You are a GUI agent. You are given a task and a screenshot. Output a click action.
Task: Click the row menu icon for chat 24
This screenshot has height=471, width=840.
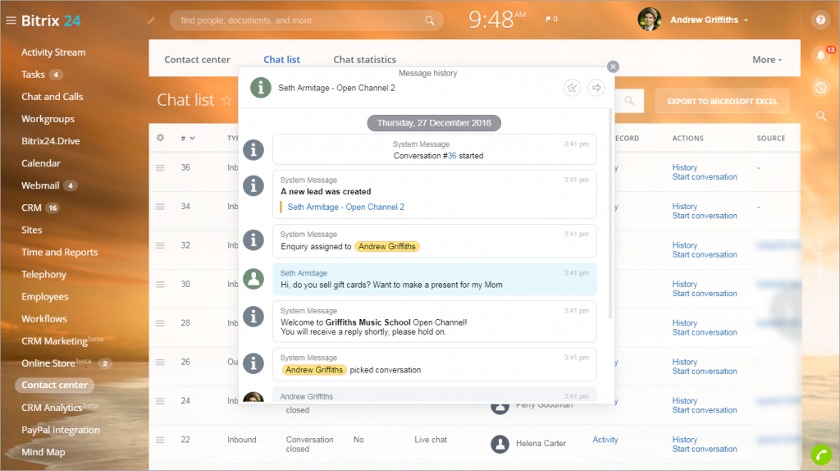pos(160,401)
